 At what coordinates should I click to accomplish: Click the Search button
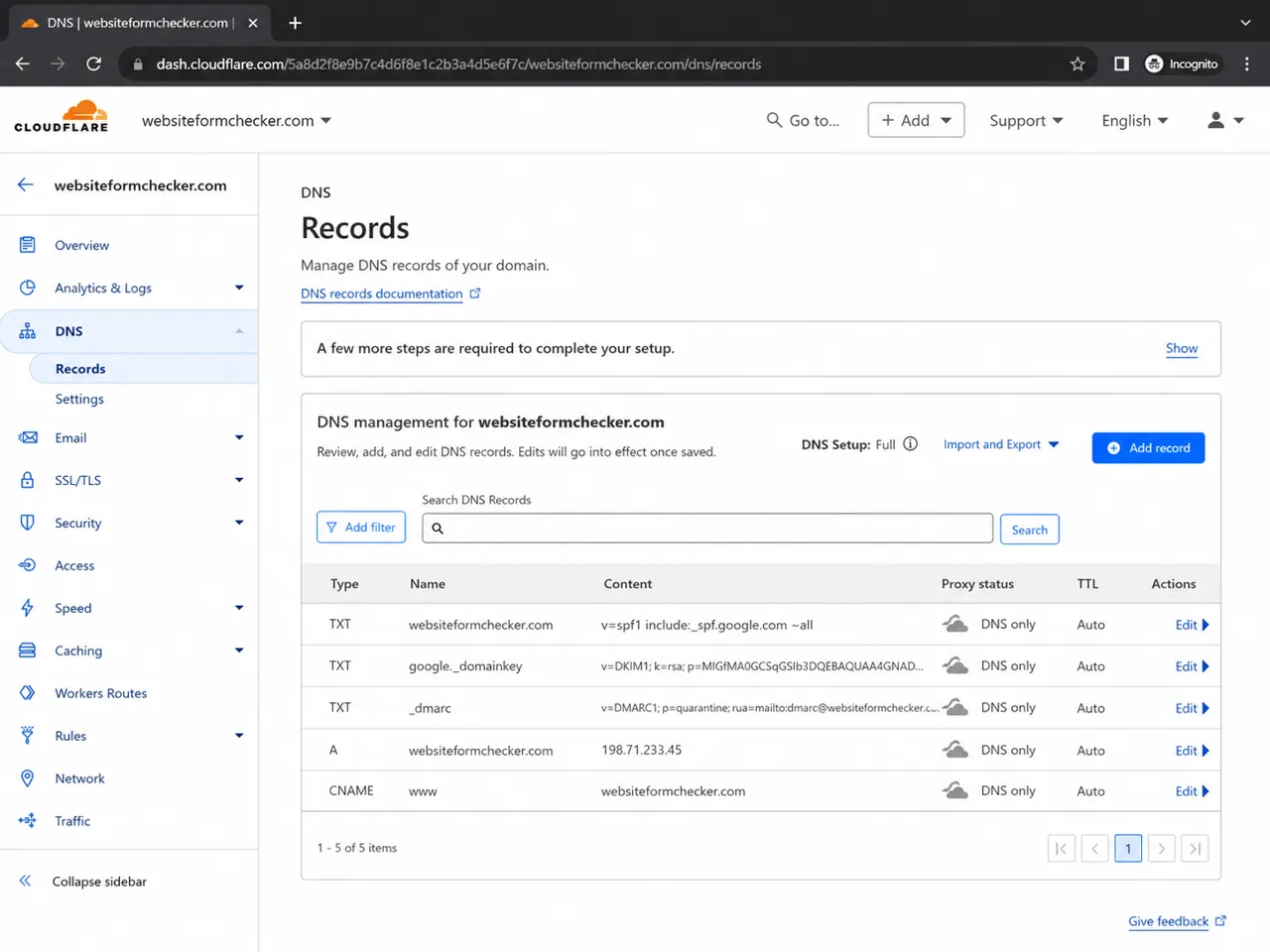click(x=1029, y=530)
